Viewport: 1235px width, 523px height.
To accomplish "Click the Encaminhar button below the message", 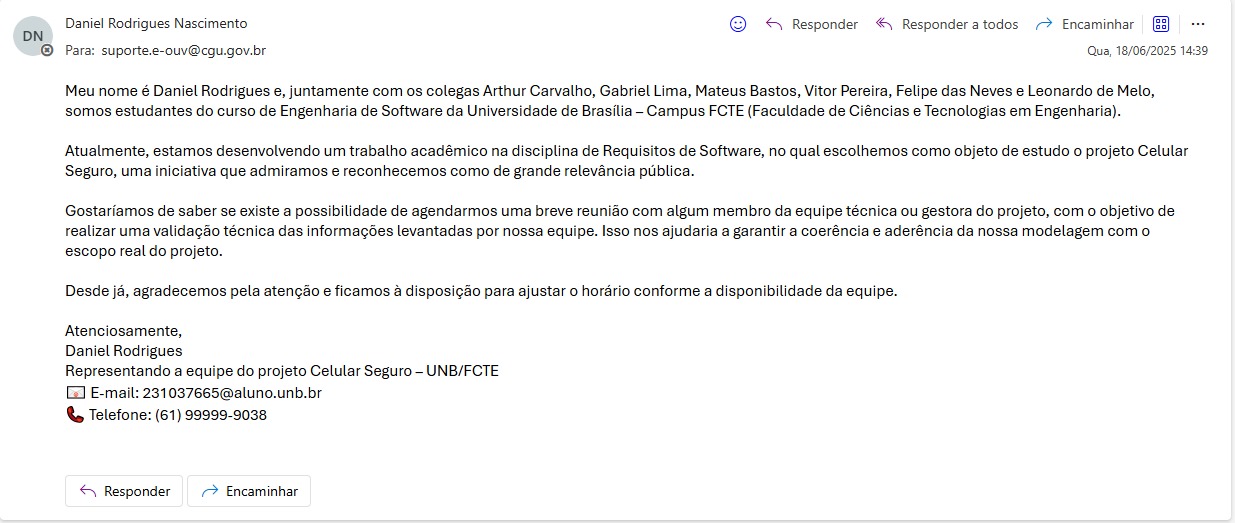I will [249, 491].
